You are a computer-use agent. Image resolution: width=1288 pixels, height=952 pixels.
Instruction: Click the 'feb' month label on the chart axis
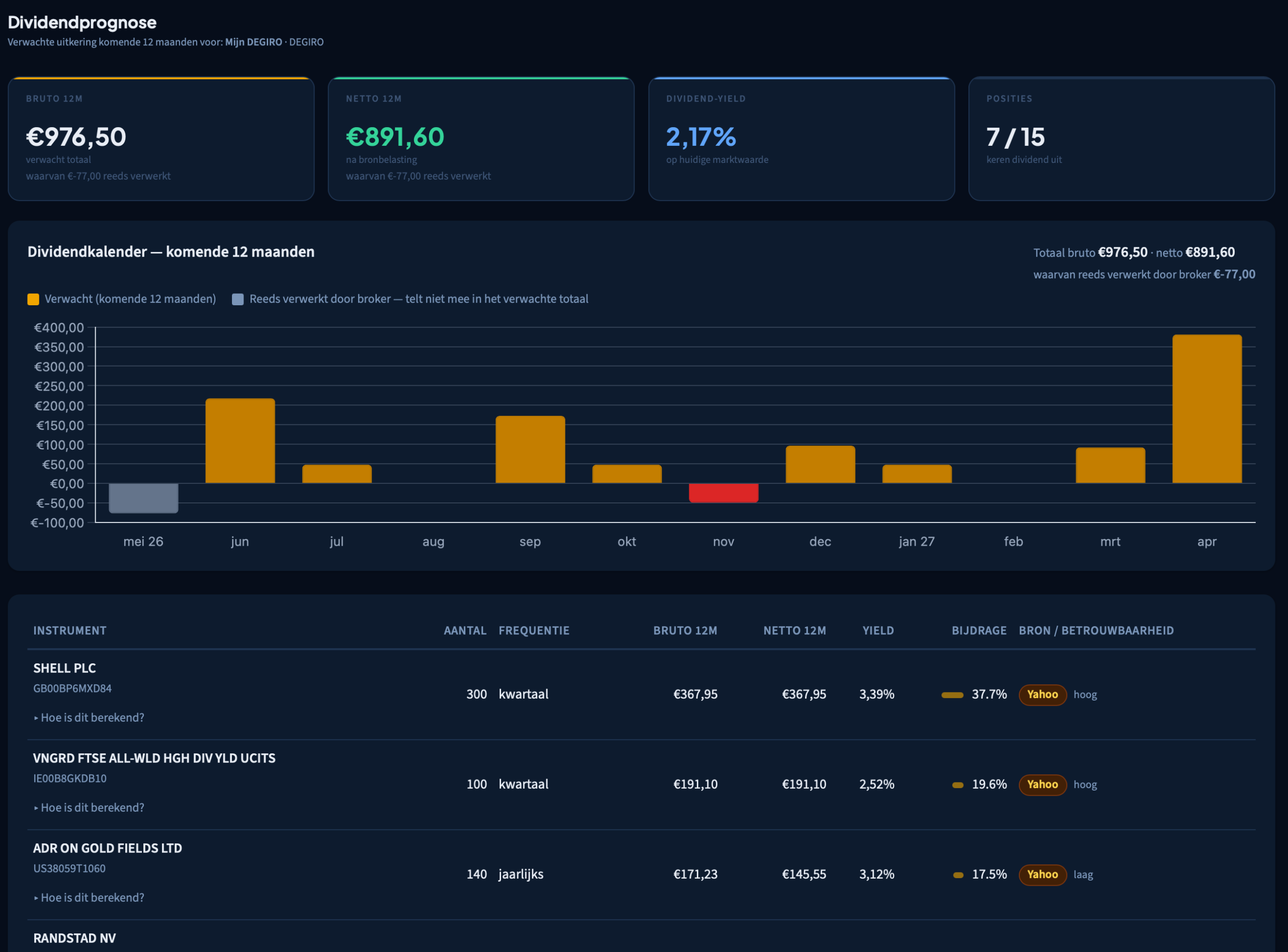click(x=1014, y=542)
